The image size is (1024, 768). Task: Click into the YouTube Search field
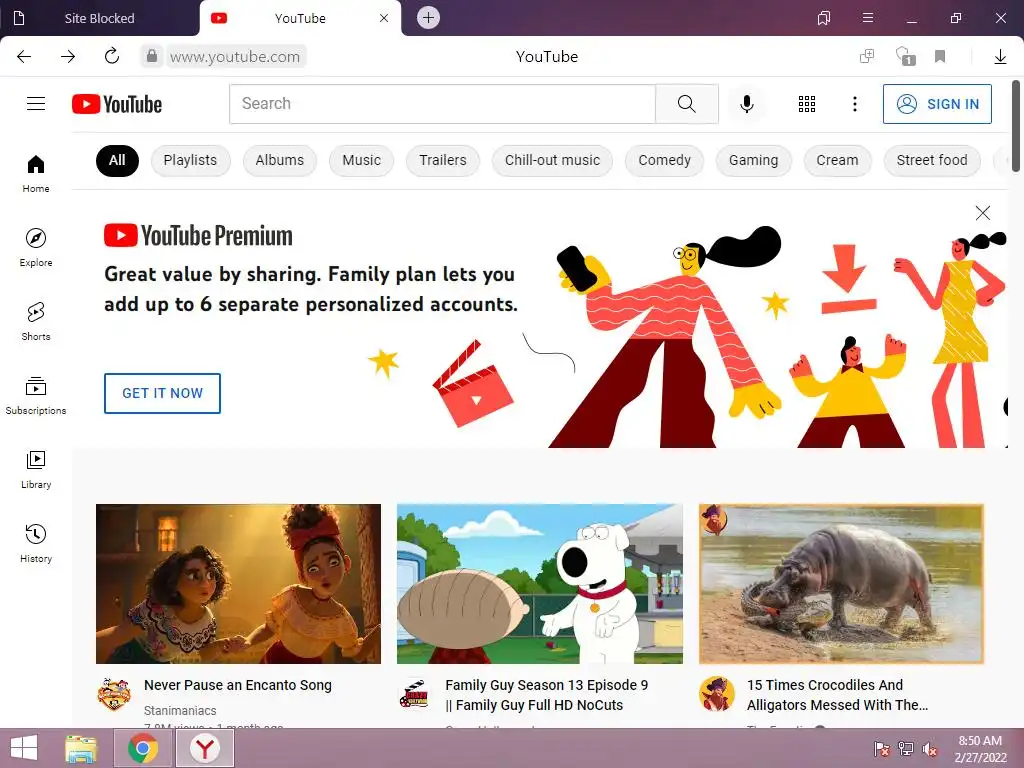point(442,104)
